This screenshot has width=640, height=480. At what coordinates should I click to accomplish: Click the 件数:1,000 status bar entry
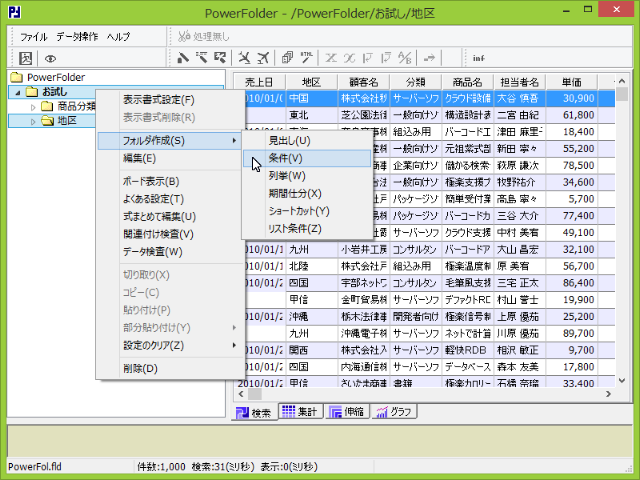coord(161,467)
